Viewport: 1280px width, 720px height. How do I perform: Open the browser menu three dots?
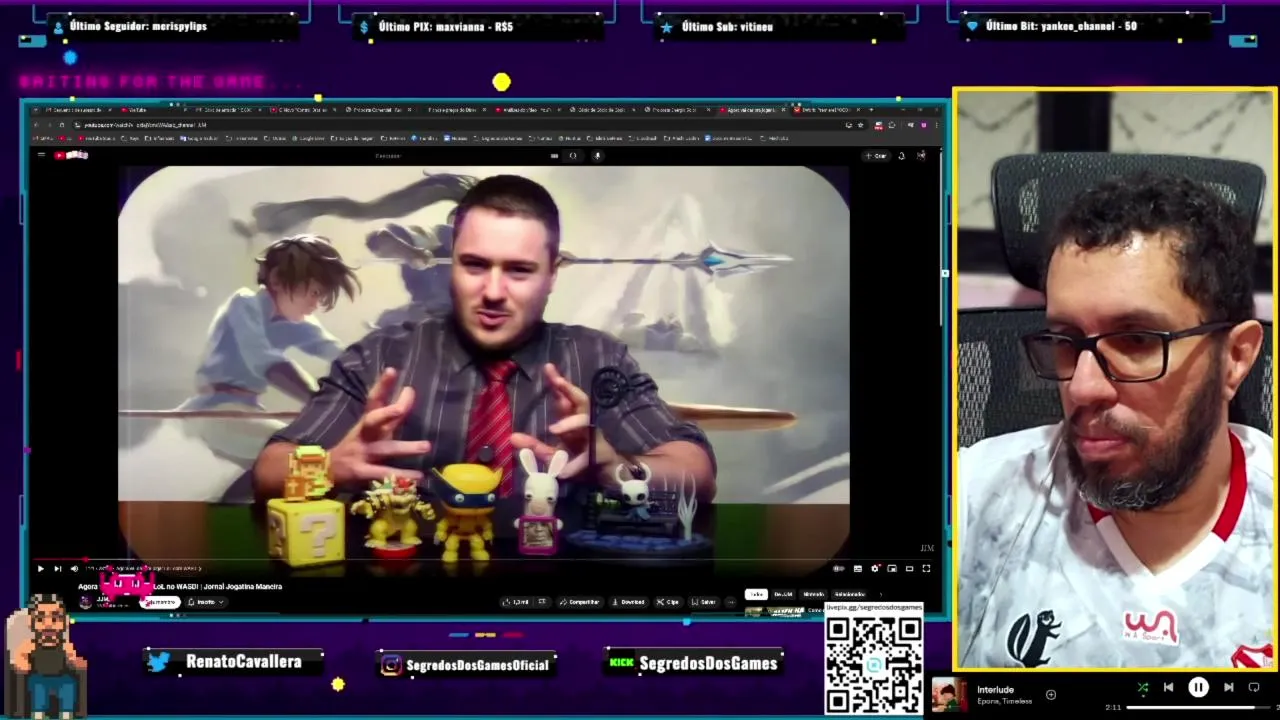(x=936, y=125)
